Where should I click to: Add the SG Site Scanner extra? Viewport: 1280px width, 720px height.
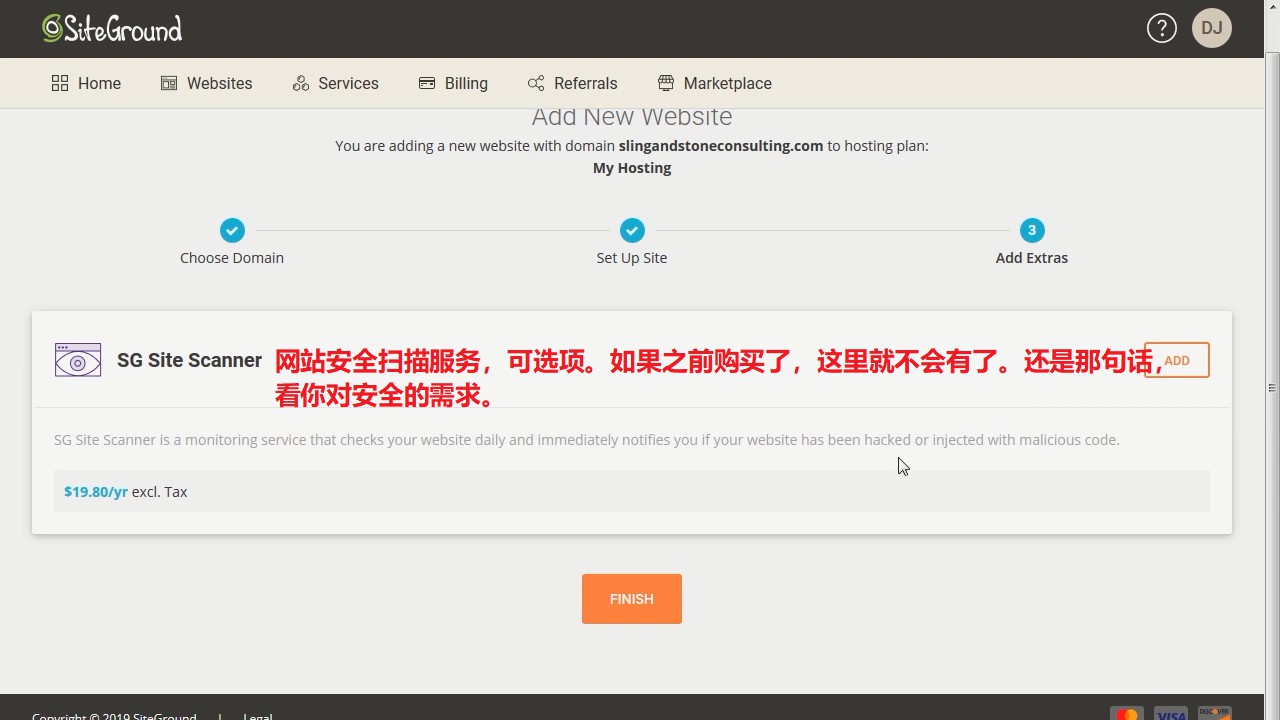coord(1177,360)
